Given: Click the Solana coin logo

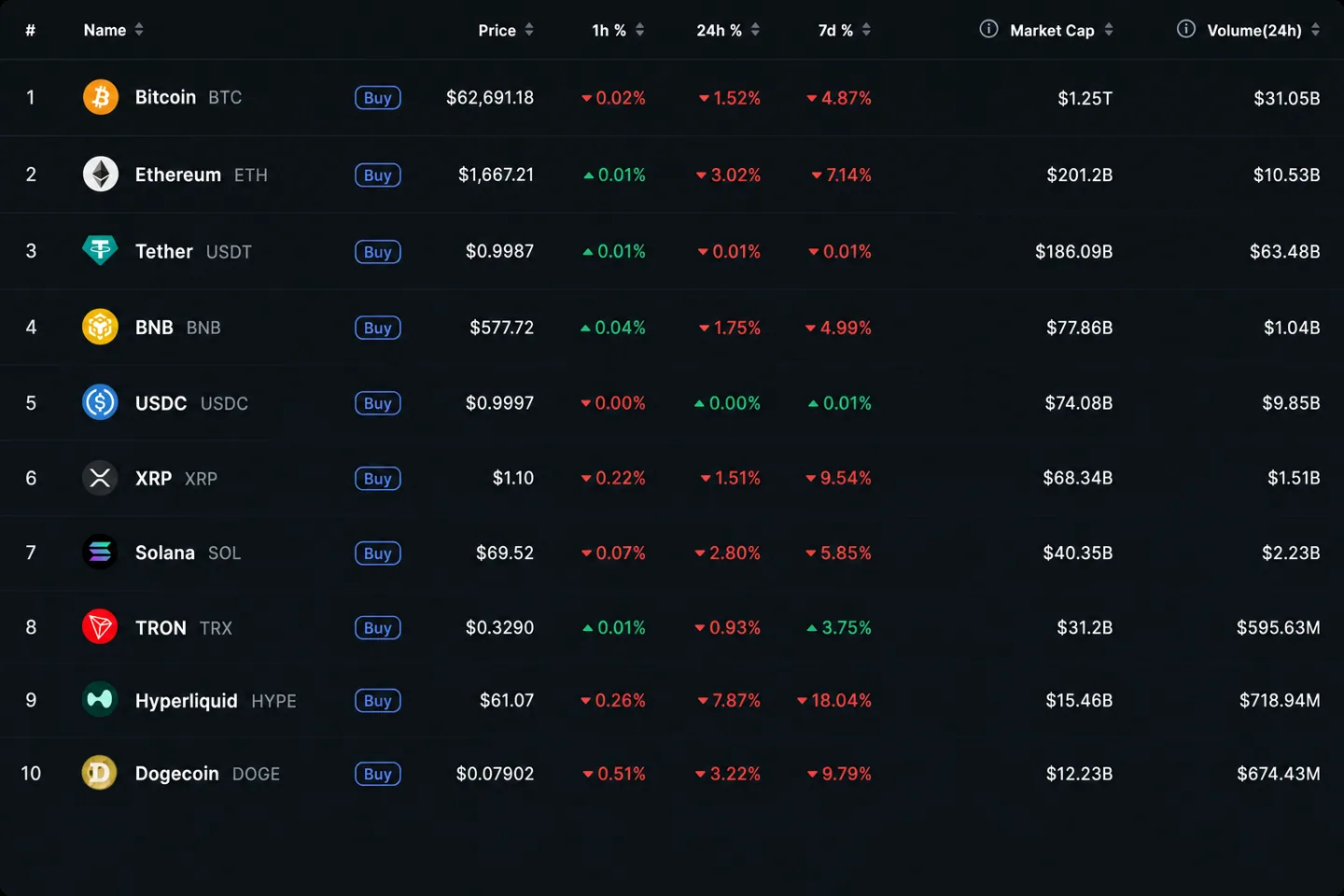Looking at the screenshot, I should tap(101, 553).
